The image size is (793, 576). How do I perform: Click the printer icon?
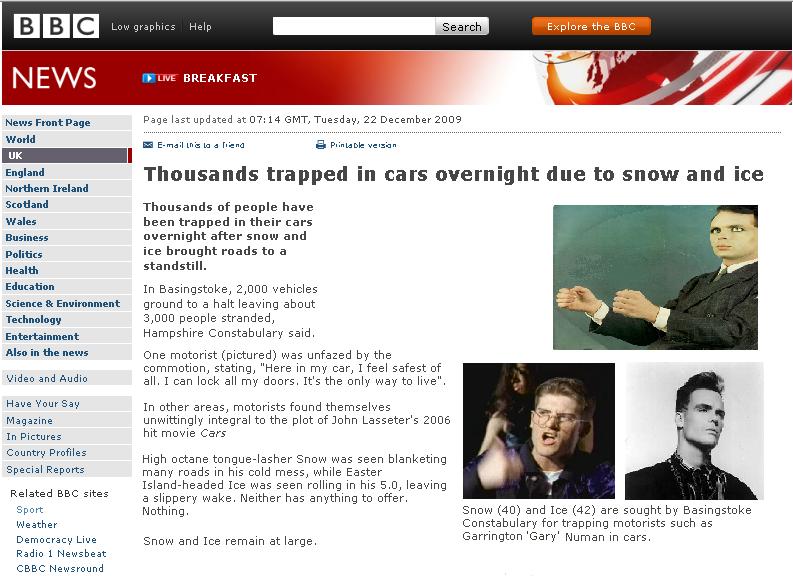tap(321, 145)
